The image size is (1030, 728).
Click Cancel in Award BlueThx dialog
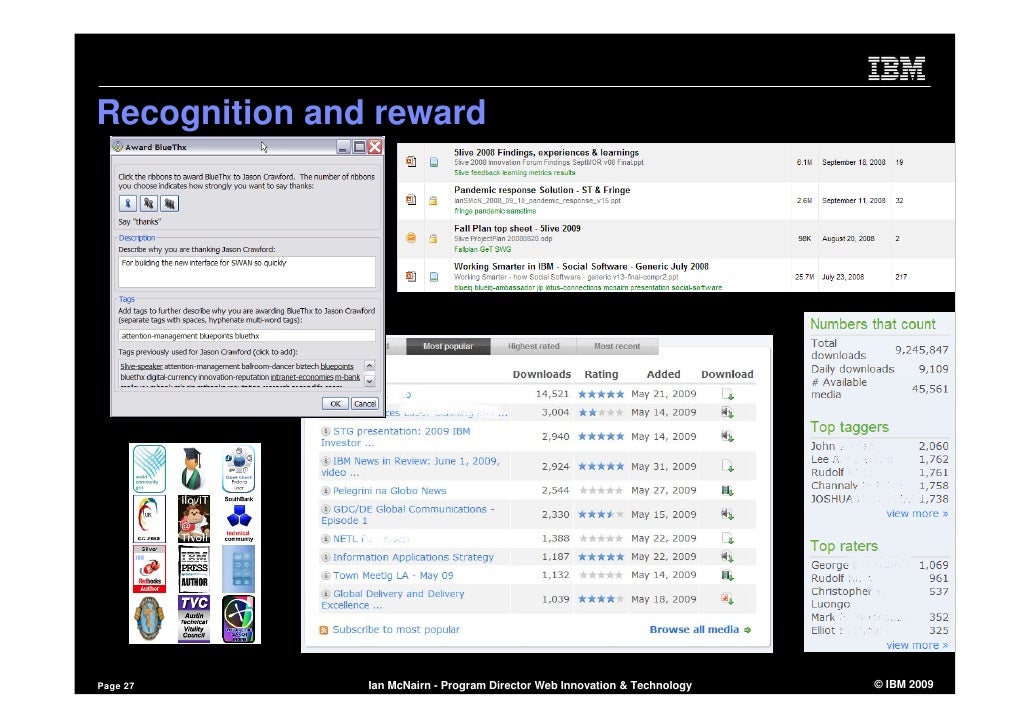pyautogui.click(x=365, y=403)
